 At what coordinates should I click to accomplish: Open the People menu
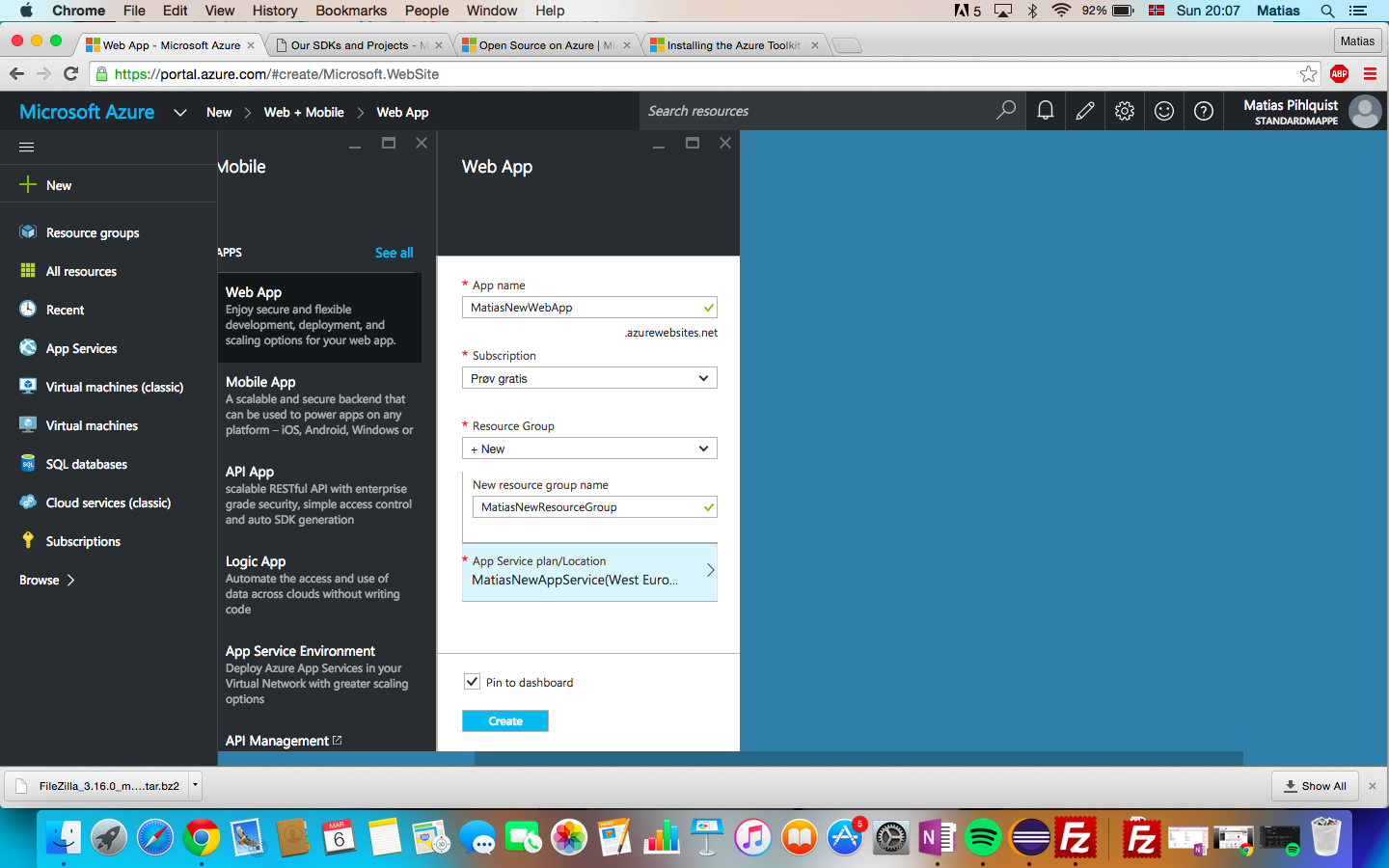click(426, 11)
